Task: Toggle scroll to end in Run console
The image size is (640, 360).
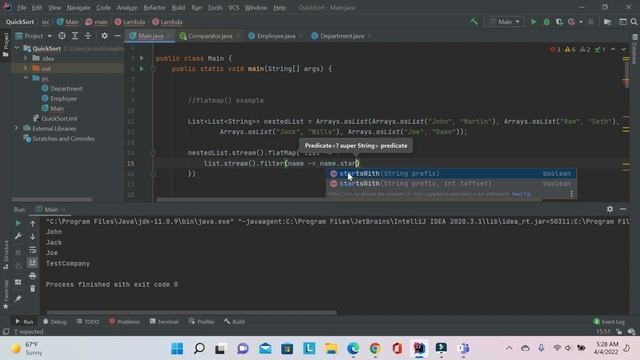Action: point(33,262)
